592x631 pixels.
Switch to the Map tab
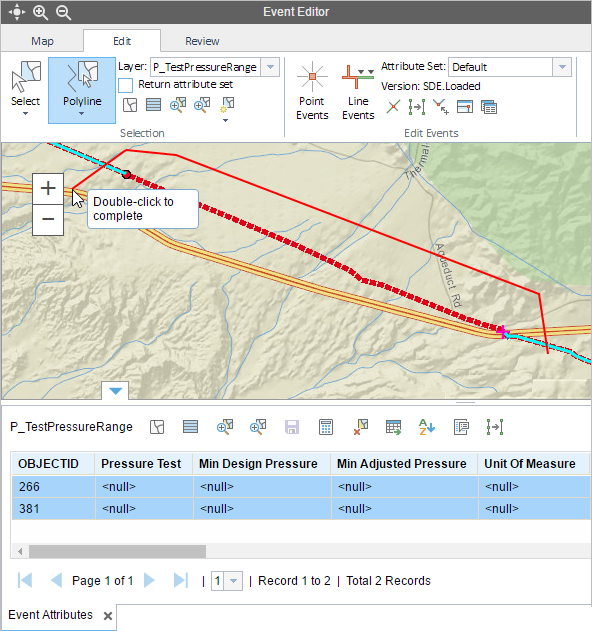click(x=42, y=41)
